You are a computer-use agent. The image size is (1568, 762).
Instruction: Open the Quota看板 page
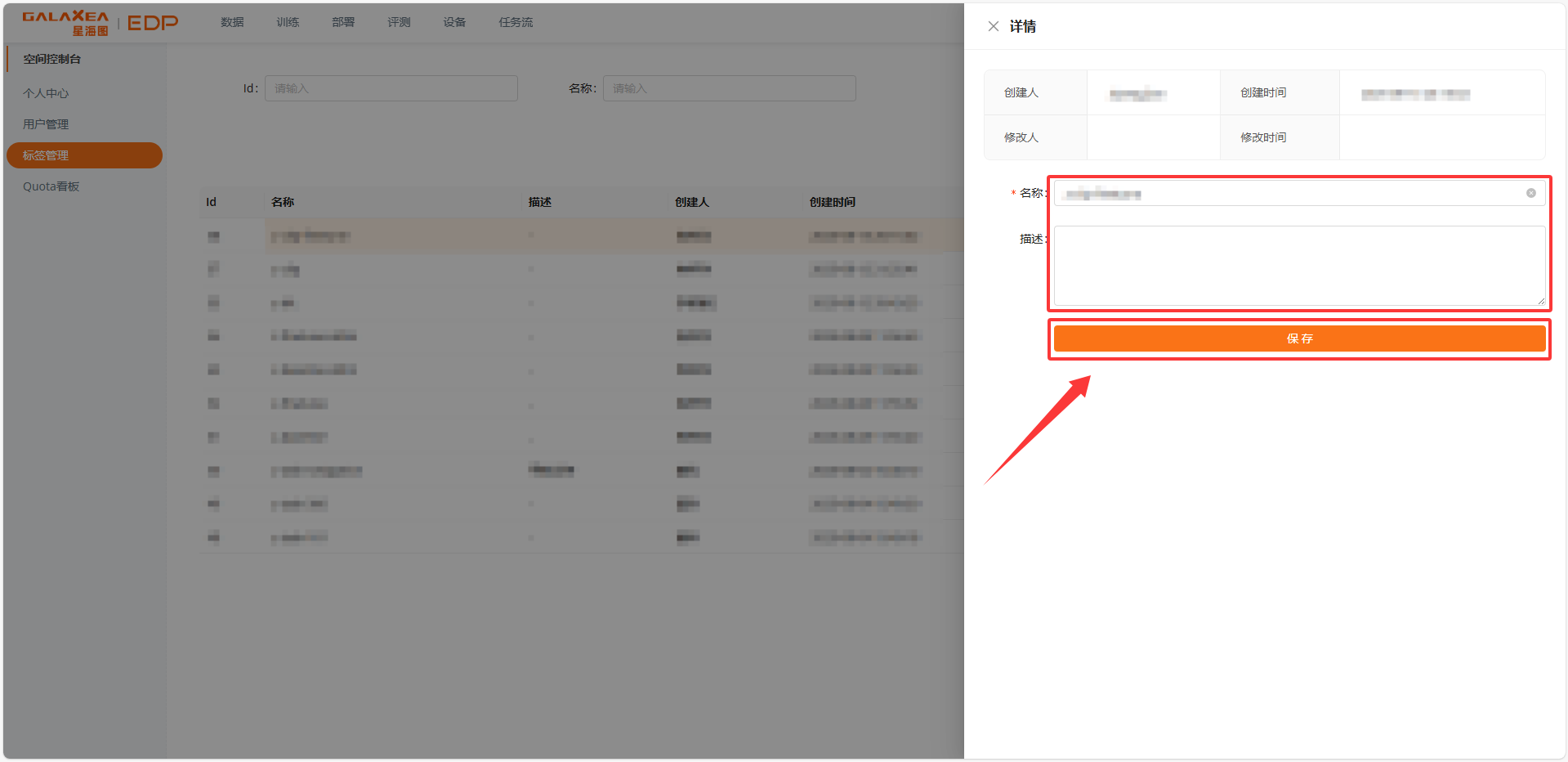51,186
